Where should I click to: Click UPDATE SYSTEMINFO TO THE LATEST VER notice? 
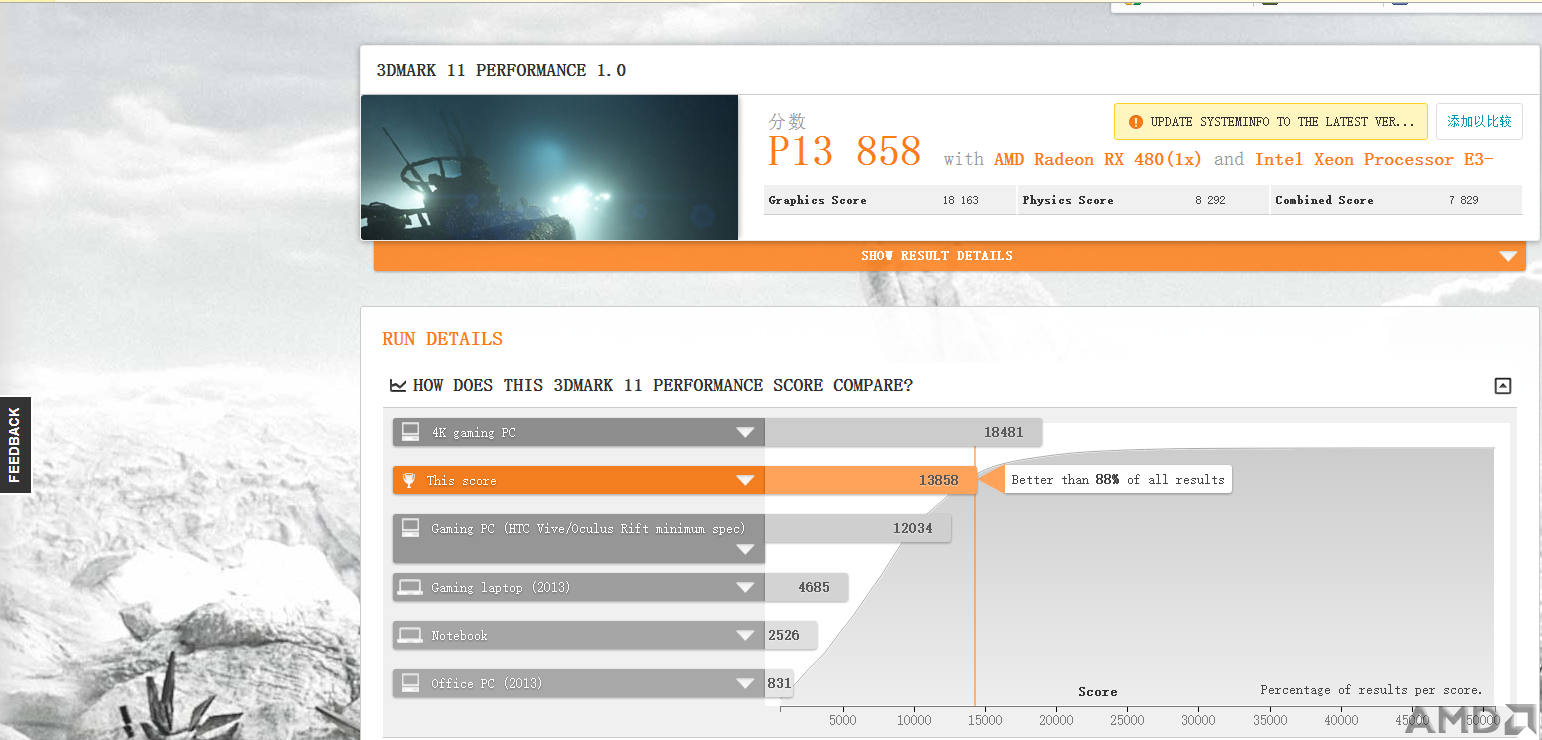1271,122
